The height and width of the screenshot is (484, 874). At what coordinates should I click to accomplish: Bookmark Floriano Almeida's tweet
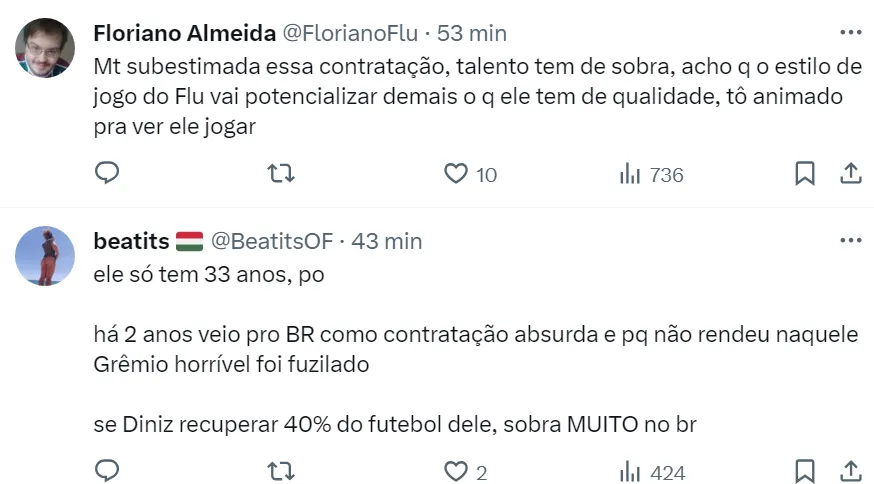point(804,174)
